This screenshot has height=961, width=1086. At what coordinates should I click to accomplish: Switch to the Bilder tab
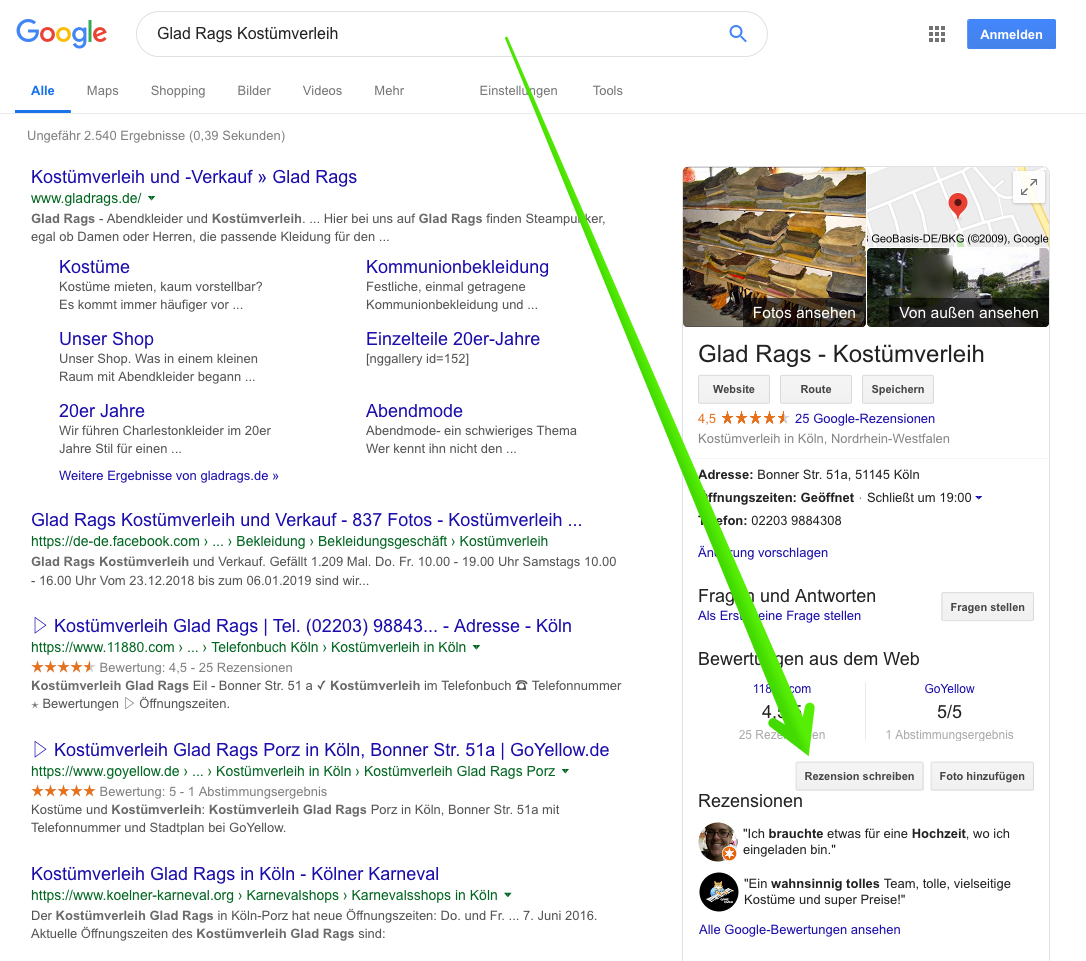pos(253,91)
